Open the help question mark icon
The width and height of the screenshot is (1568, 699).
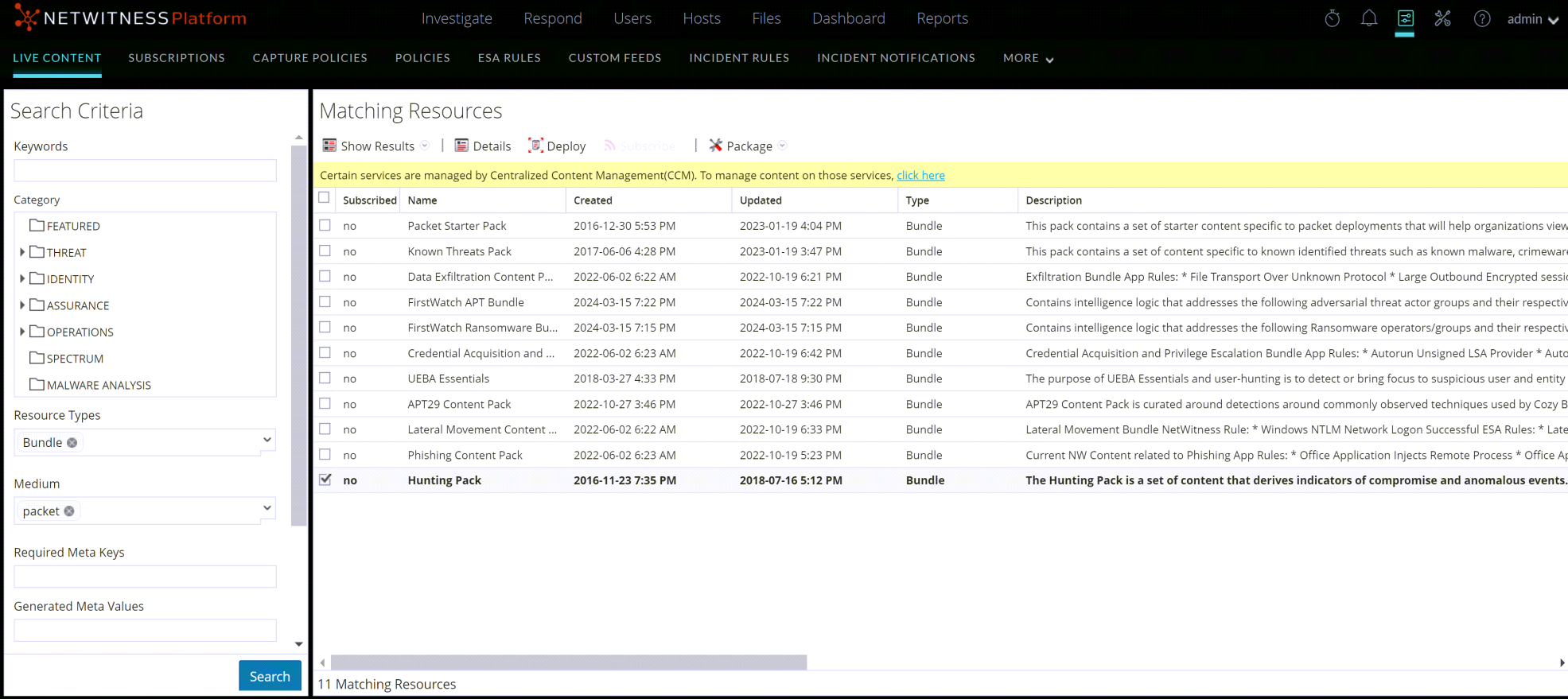tap(1481, 18)
